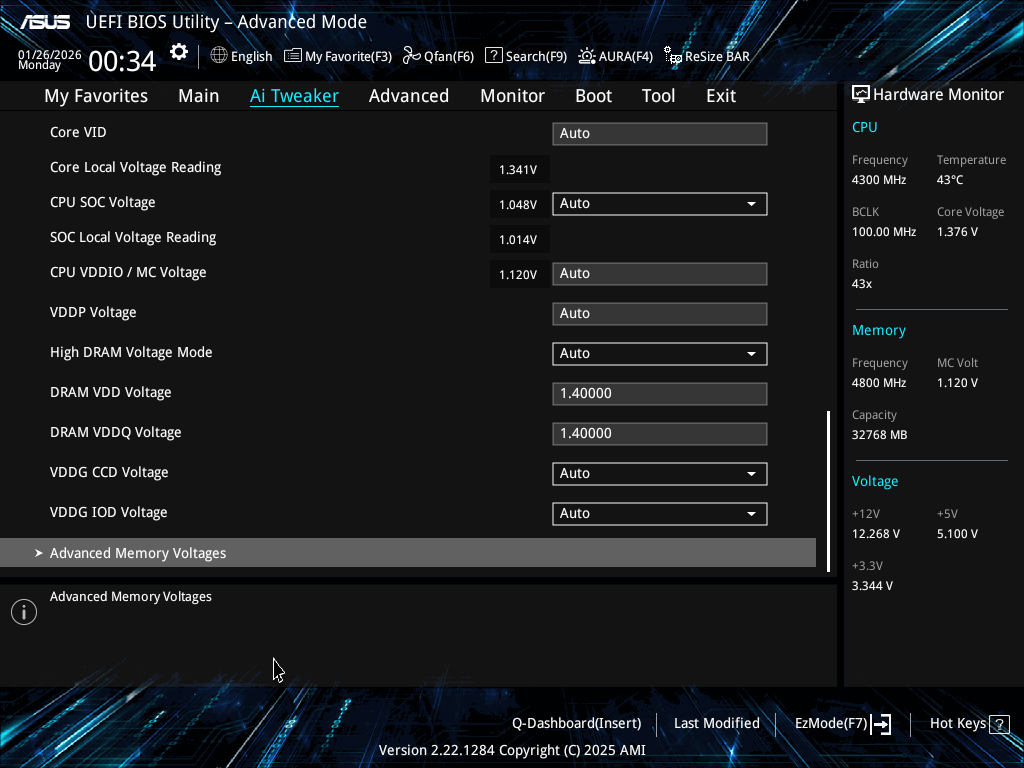Click the settings gear icon
1024x768 pixels.
coord(179,52)
